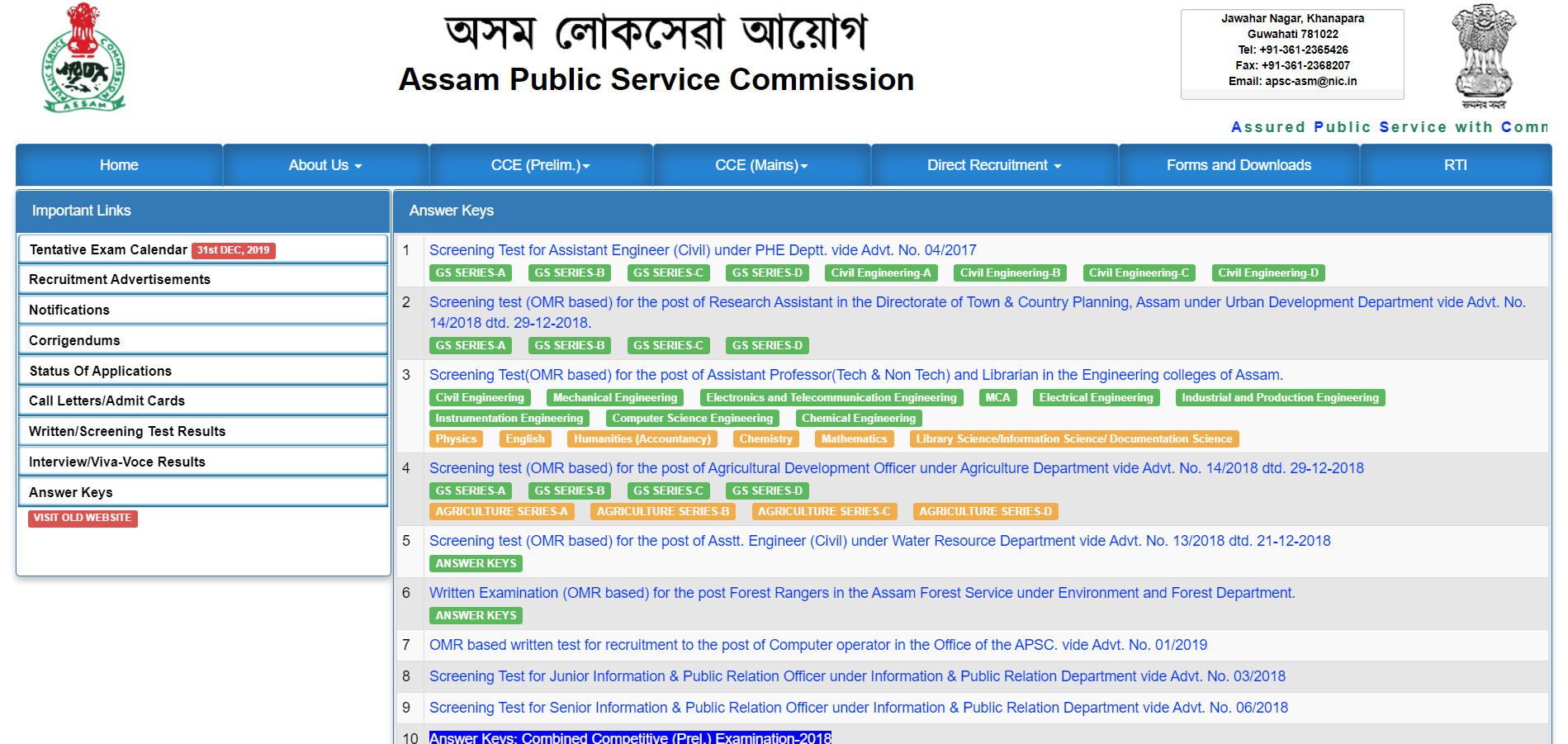Open Recruitment Advertisements link

203,279
